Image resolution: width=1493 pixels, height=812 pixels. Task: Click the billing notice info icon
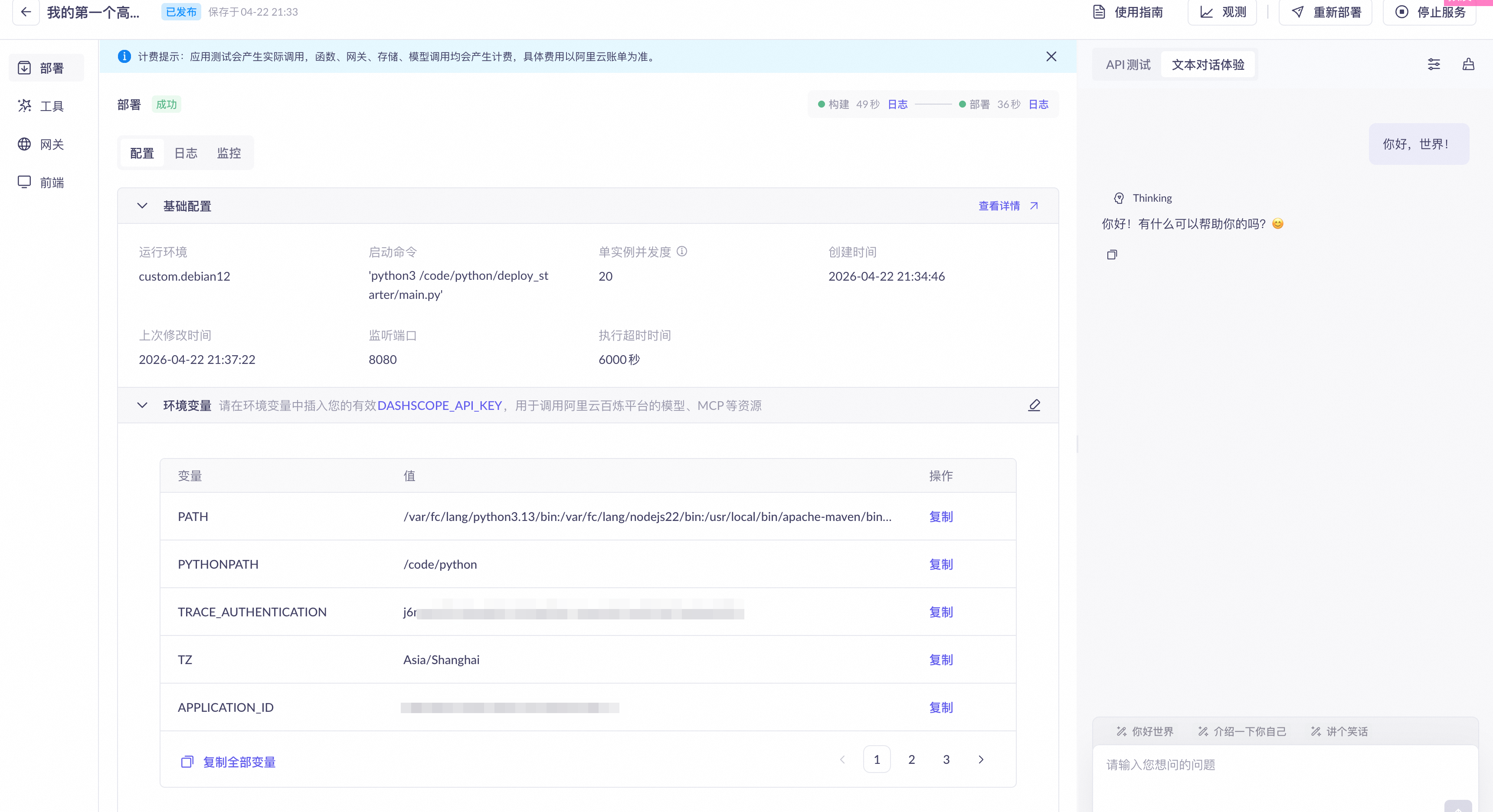click(124, 56)
